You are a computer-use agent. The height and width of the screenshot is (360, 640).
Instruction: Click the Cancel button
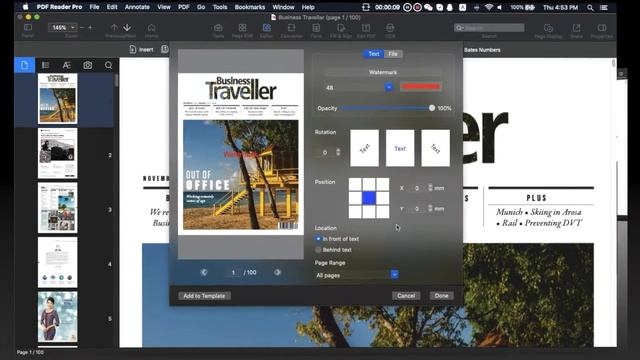click(406, 296)
